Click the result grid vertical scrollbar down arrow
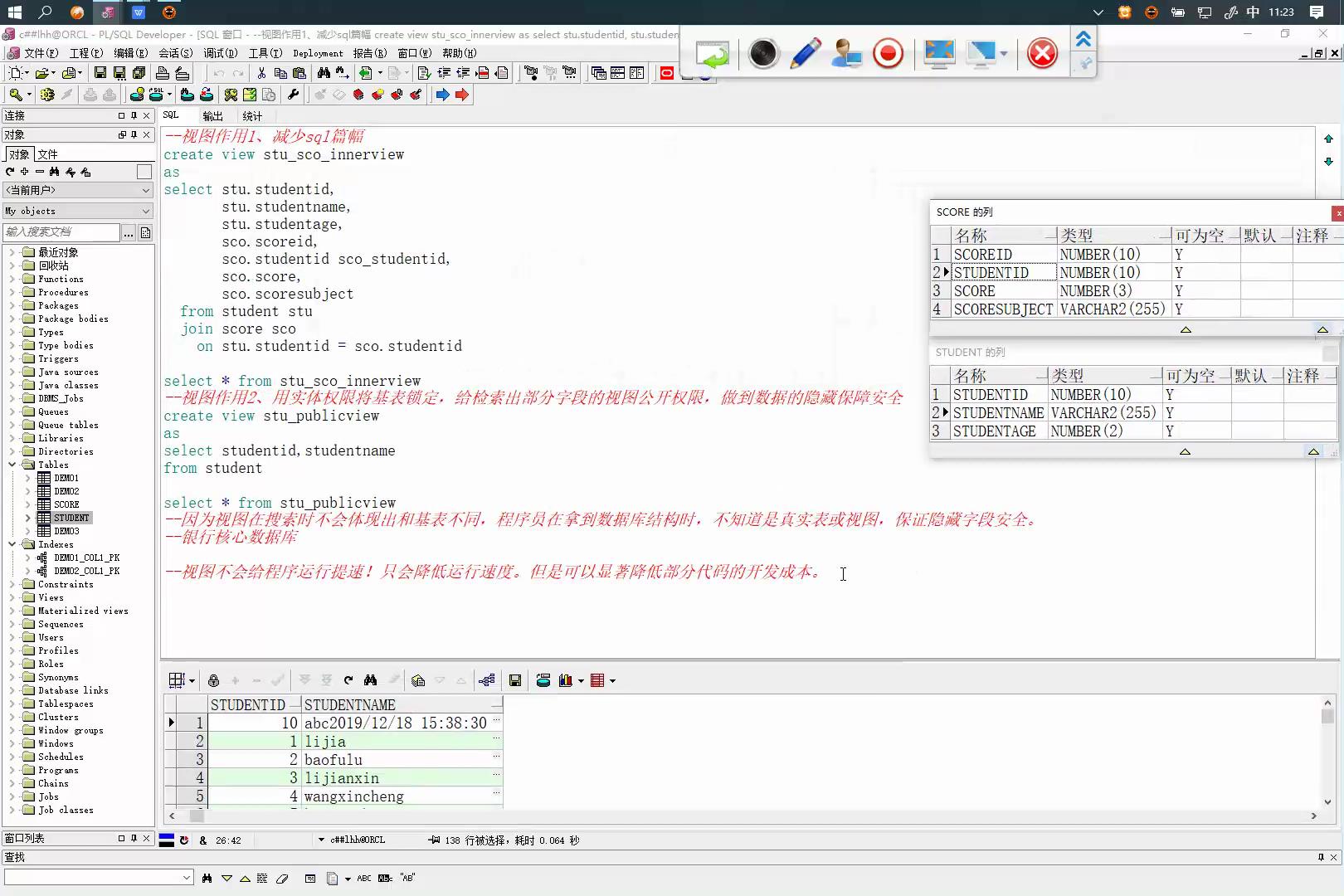The height and width of the screenshot is (896, 1344). click(1327, 801)
